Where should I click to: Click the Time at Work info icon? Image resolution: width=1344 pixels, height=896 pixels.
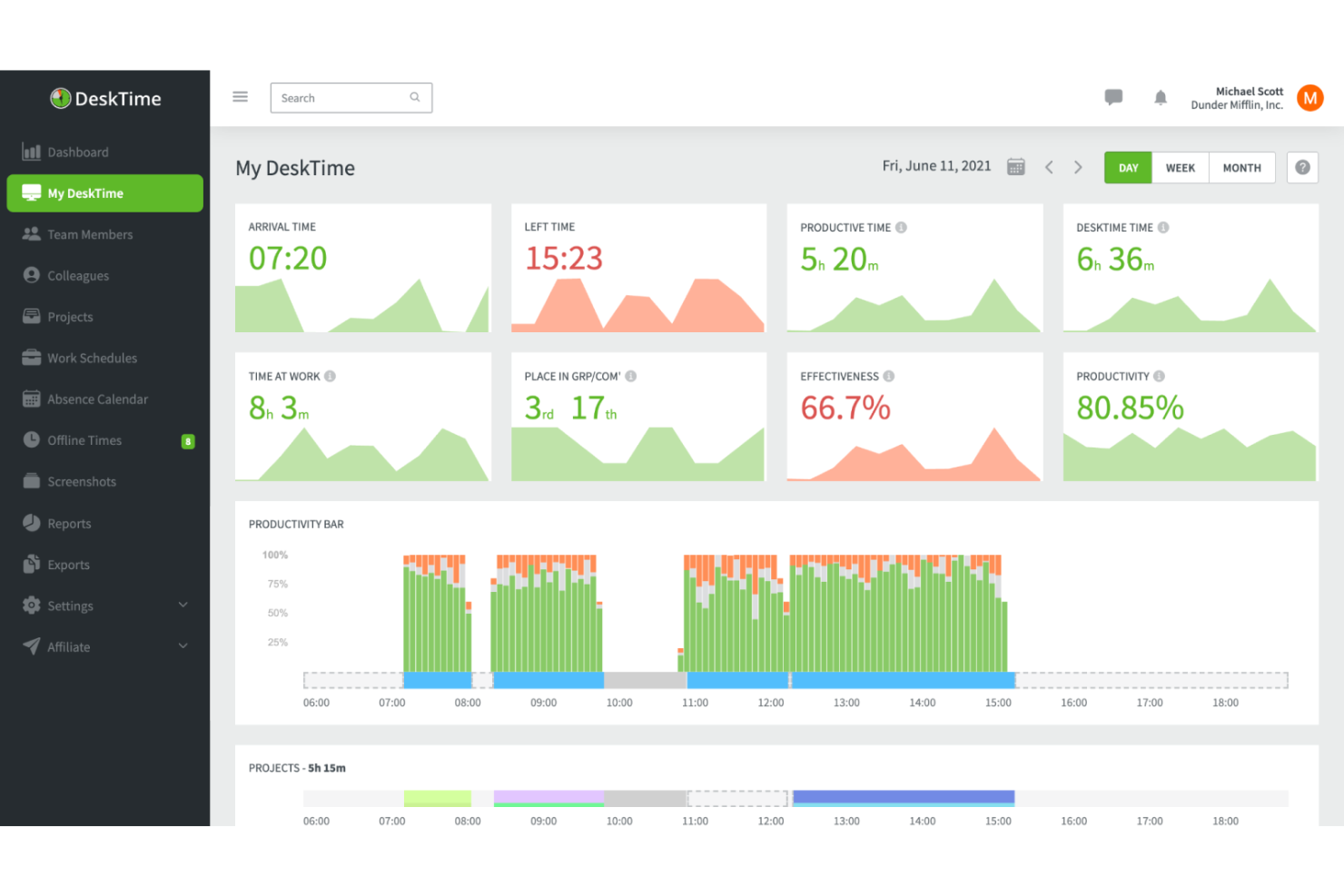tap(330, 376)
